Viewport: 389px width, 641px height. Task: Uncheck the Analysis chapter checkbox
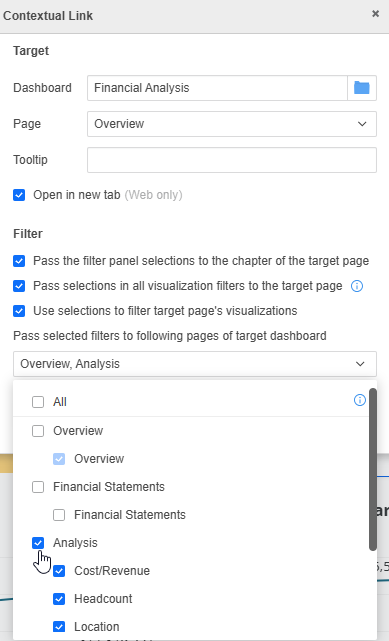click(38, 543)
